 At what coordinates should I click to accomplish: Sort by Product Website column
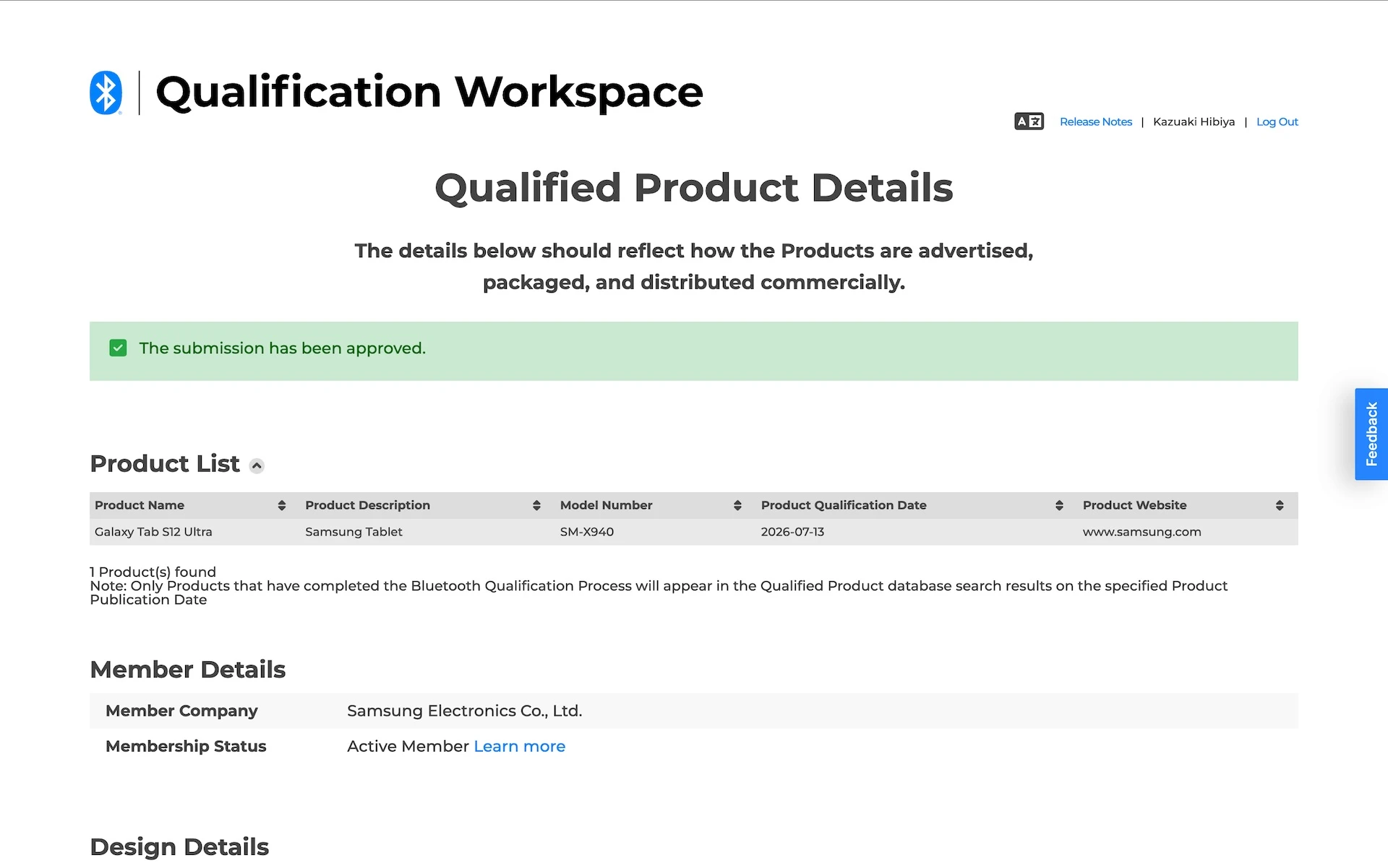coord(1280,506)
